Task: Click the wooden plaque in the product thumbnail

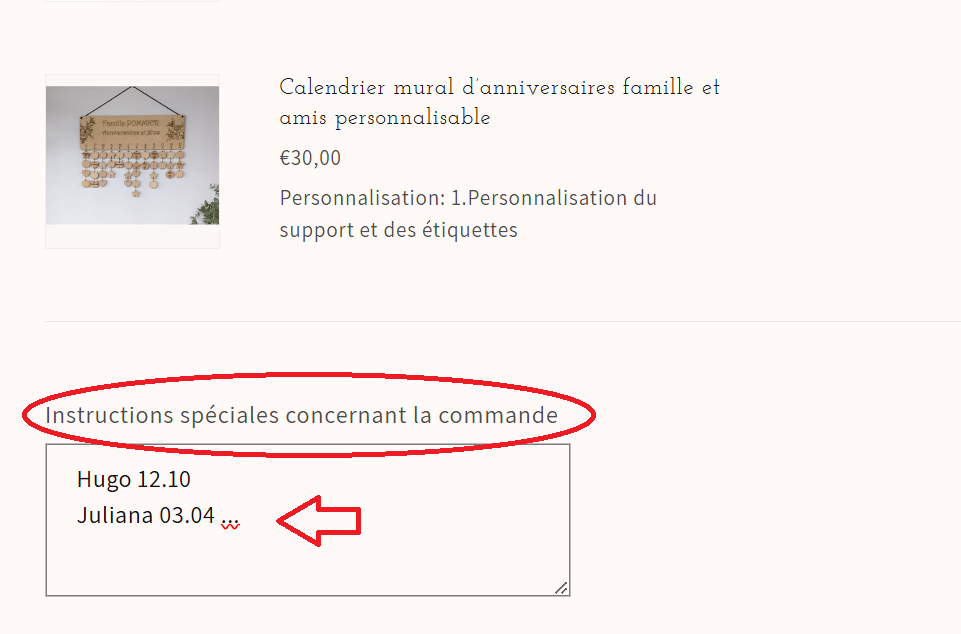Action: pyautogui.click(x=130, y=129)
